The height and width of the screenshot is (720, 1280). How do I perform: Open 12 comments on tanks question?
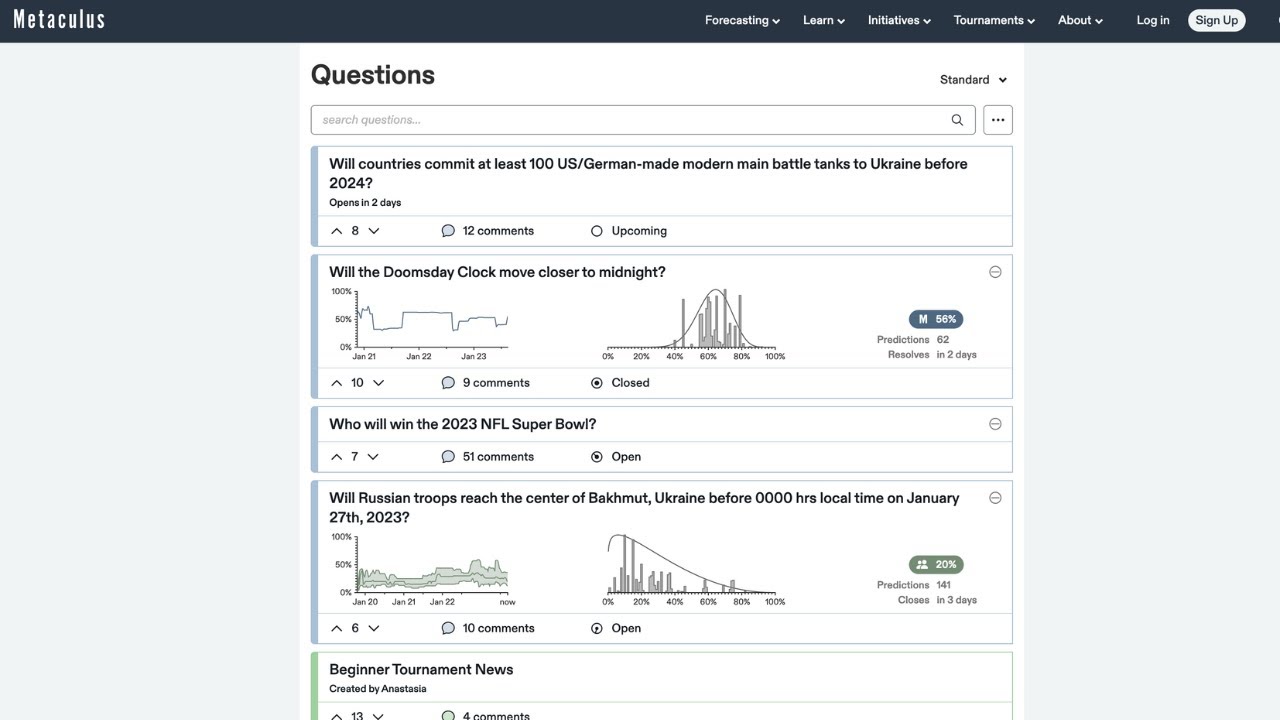pos(498,231)
